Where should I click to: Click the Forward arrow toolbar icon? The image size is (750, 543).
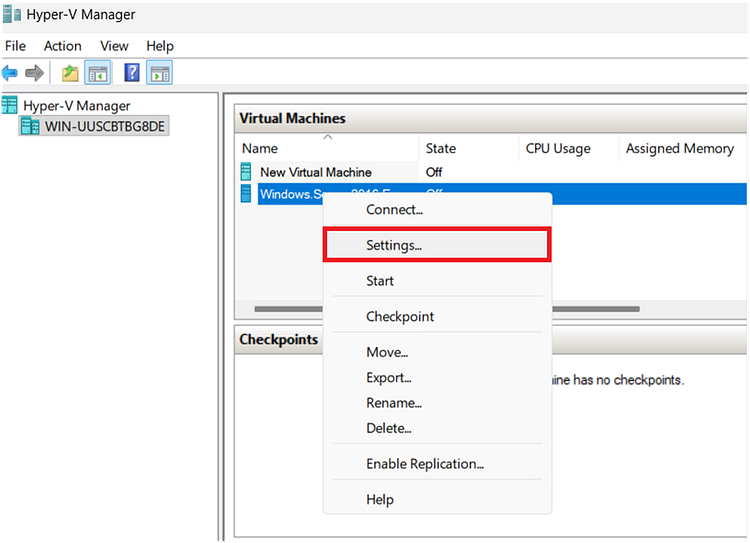click(34, 73)
